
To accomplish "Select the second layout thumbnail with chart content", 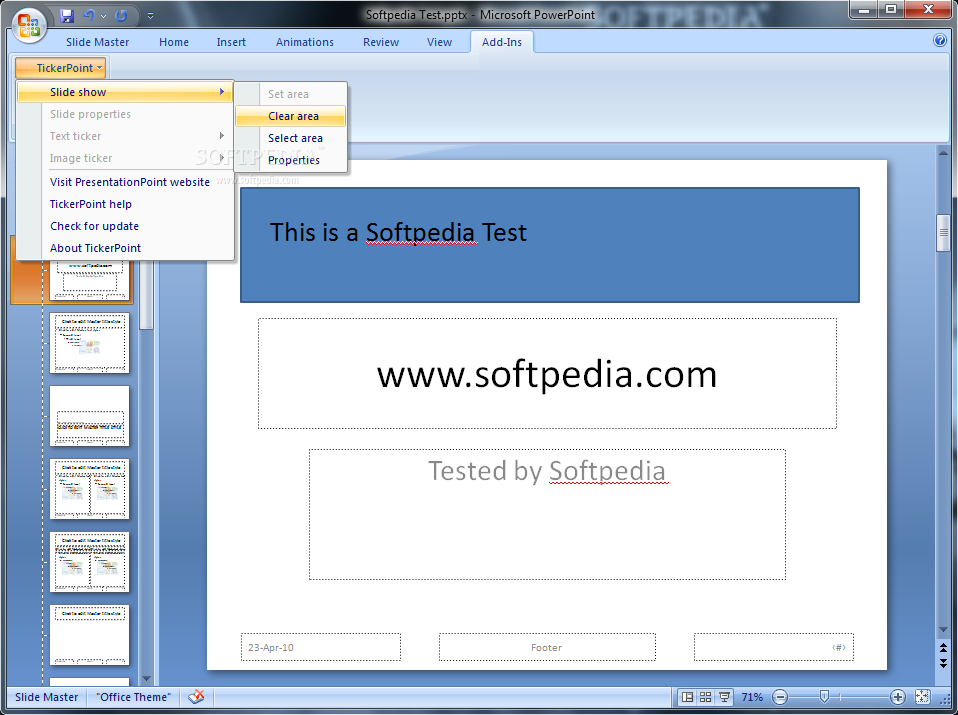I will [x=89, y=343].
